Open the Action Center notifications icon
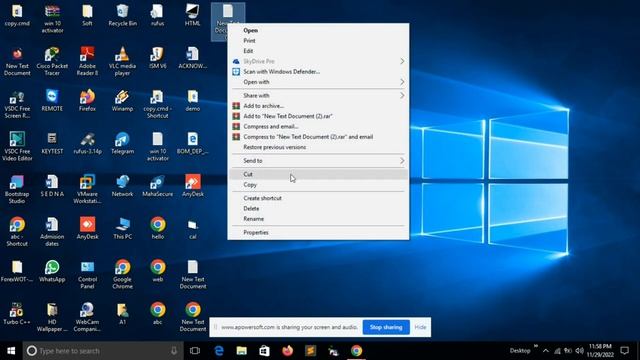The image size is (640, 360). click(624, 351)
